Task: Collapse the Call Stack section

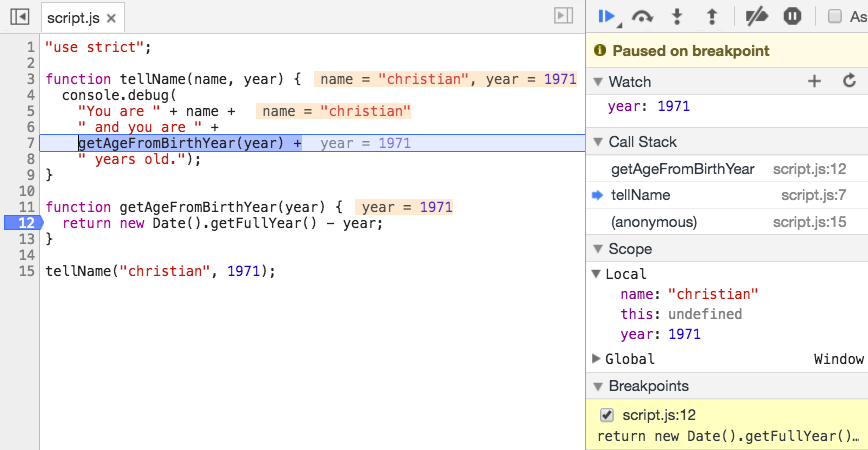Action: [598, 142]
